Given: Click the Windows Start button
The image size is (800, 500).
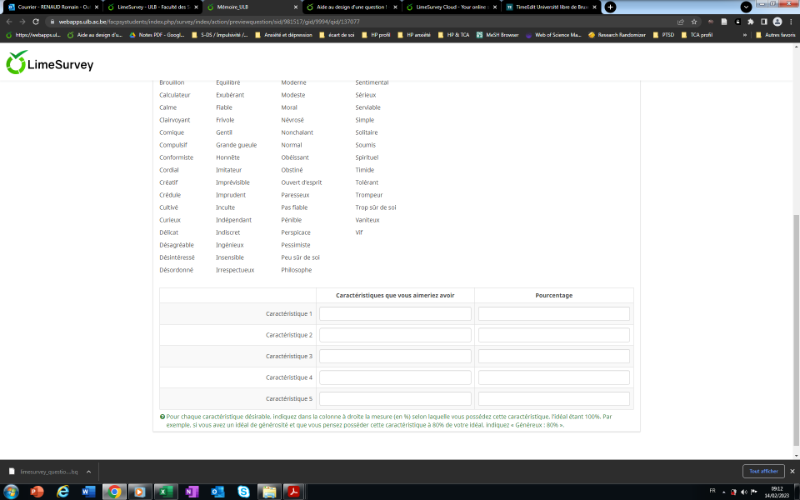Looking at the screenshot, I should pyautogui.click(x=11, y=491).
